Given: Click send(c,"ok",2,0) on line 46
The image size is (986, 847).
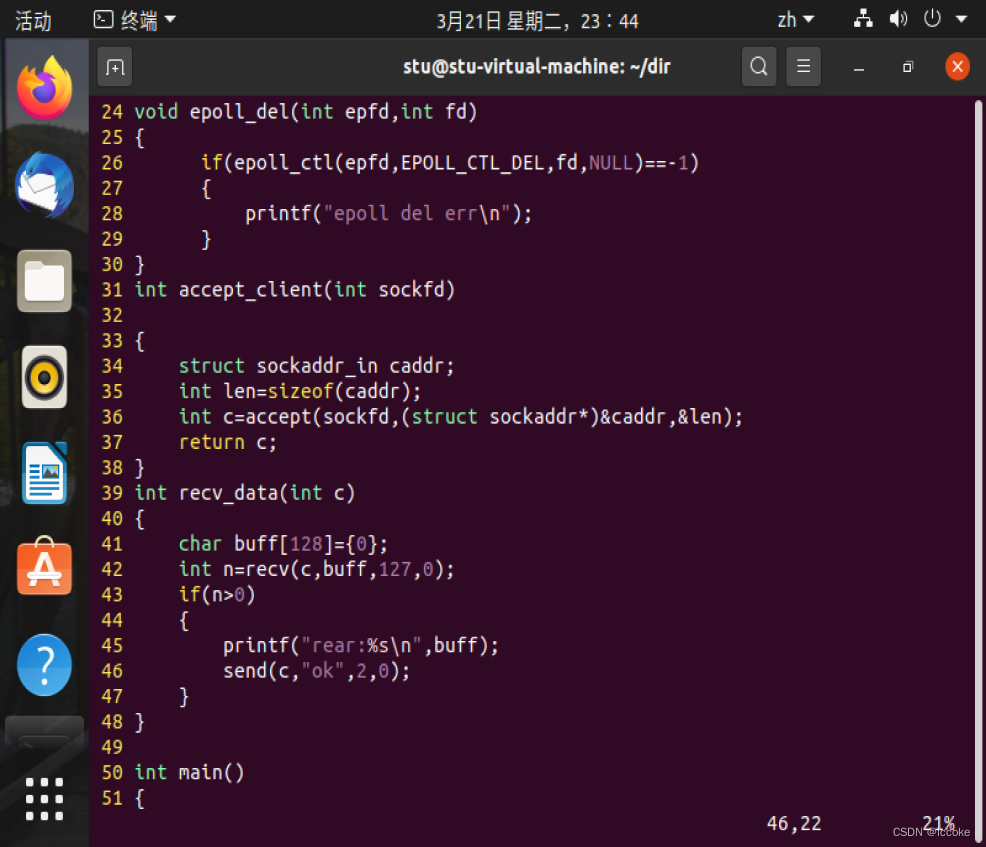Looking at the screenshot, I should tap(316, 671).
